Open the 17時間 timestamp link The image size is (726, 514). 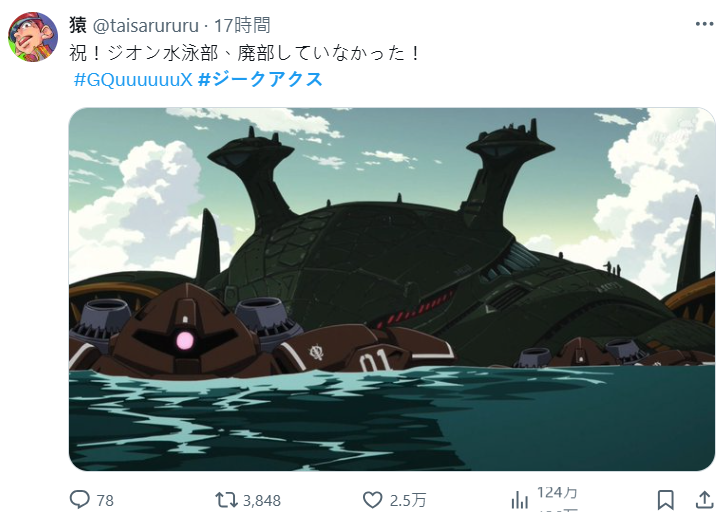tap(242, 25)
